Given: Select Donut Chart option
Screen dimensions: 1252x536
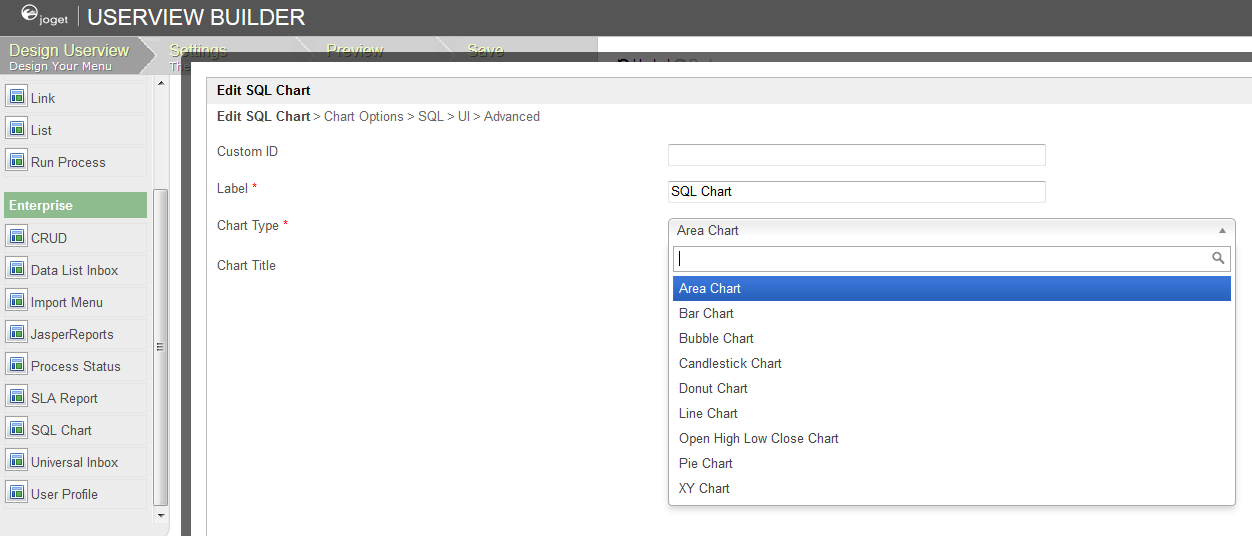Looking at the screenshot, I should [x=713, y=388].
